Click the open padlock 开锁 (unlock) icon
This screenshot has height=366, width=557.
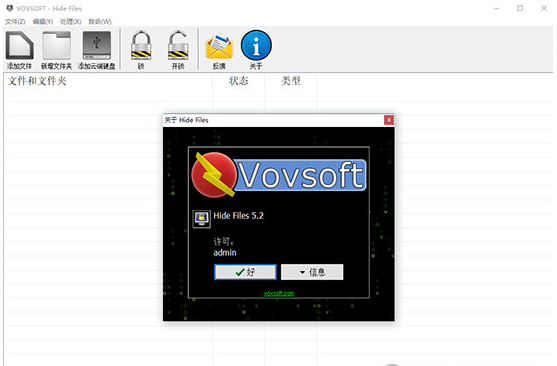tap(178, 45)
